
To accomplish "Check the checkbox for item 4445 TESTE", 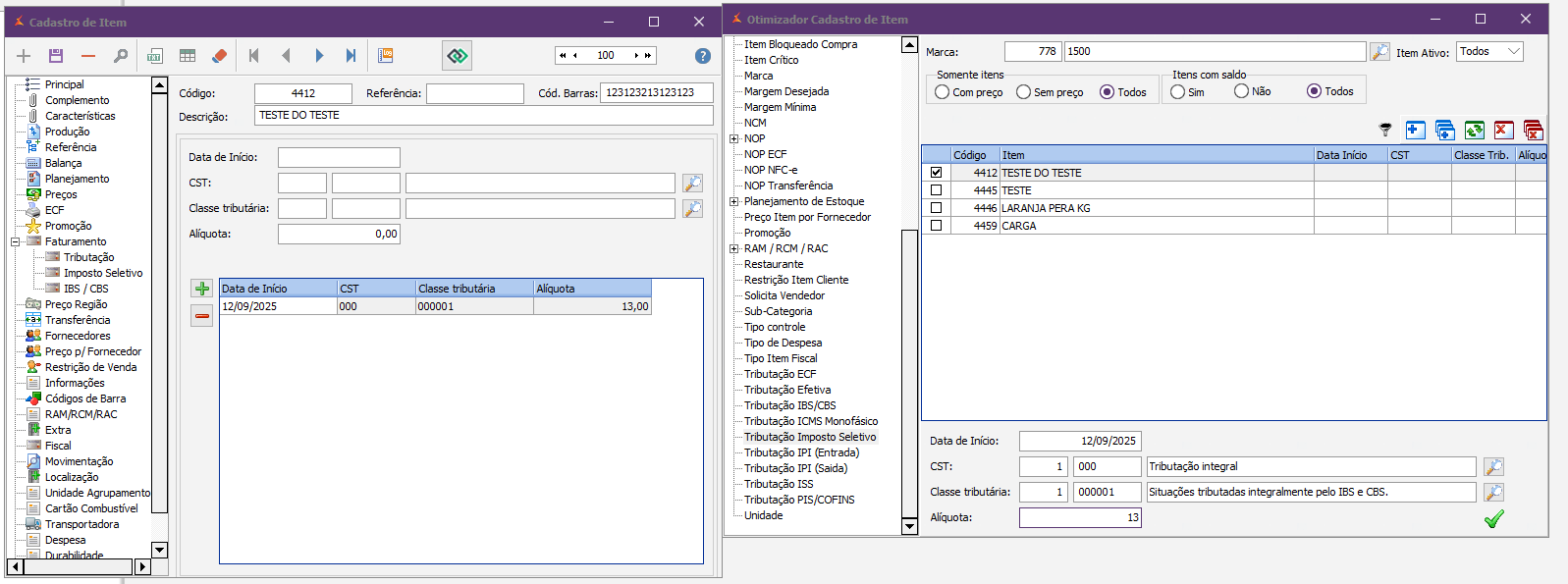I will pos(936,190).
